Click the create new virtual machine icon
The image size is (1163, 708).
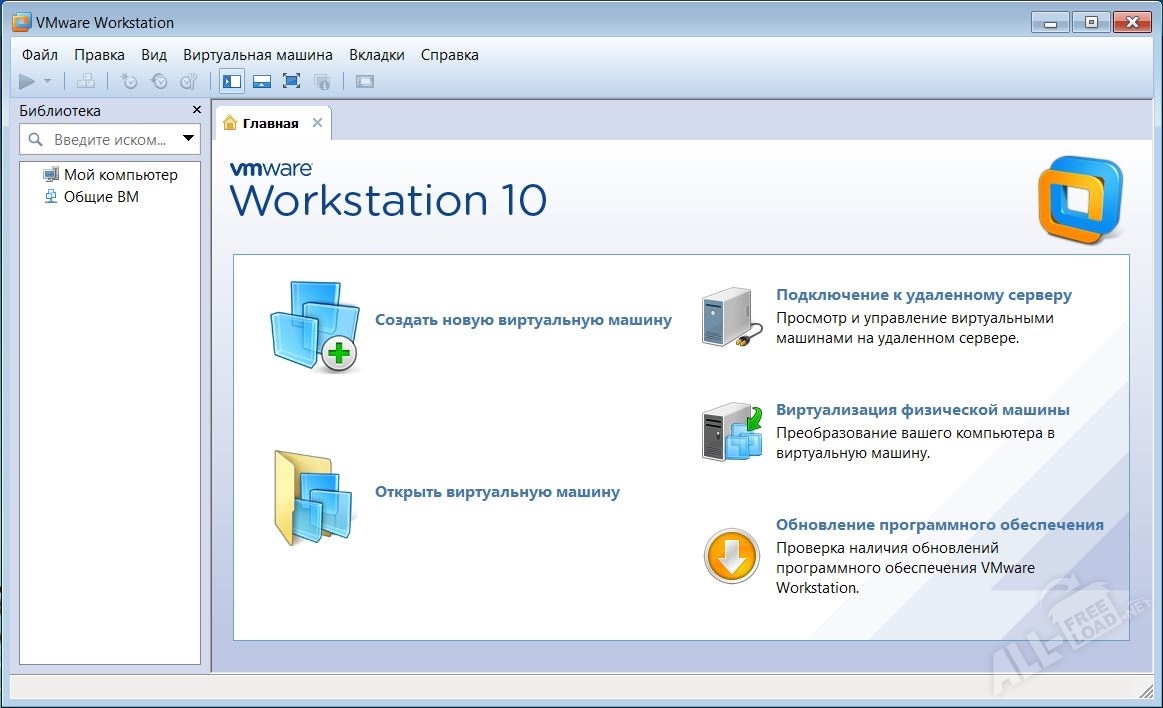tap(314, 326)
